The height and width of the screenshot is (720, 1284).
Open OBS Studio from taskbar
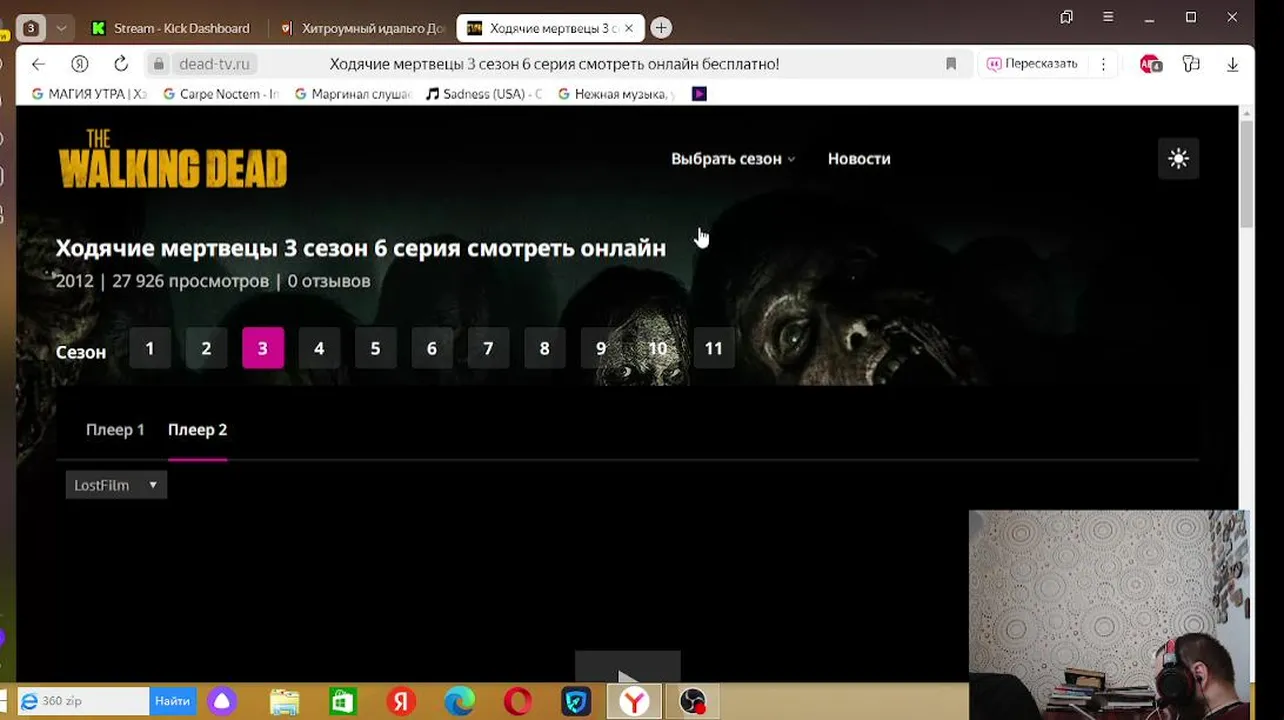pos(692,702)
